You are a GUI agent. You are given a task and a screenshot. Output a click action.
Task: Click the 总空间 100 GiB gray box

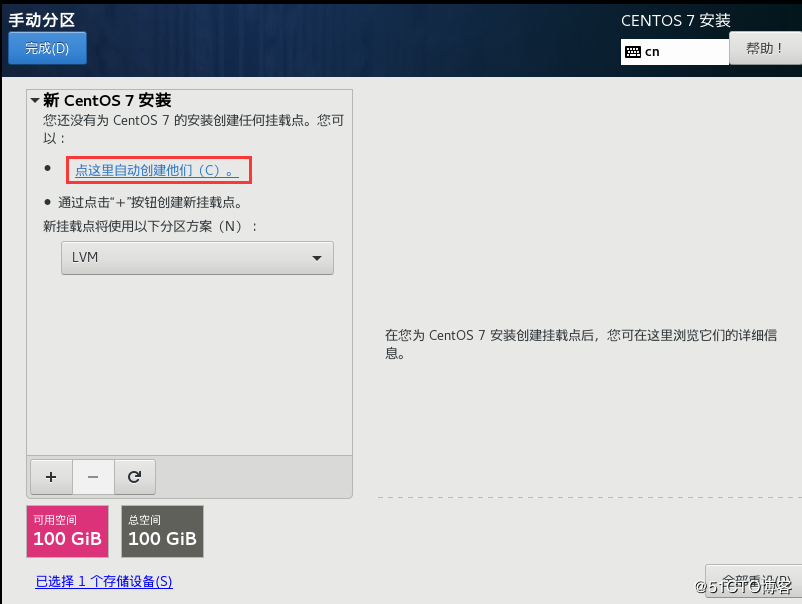coord(162,531)
